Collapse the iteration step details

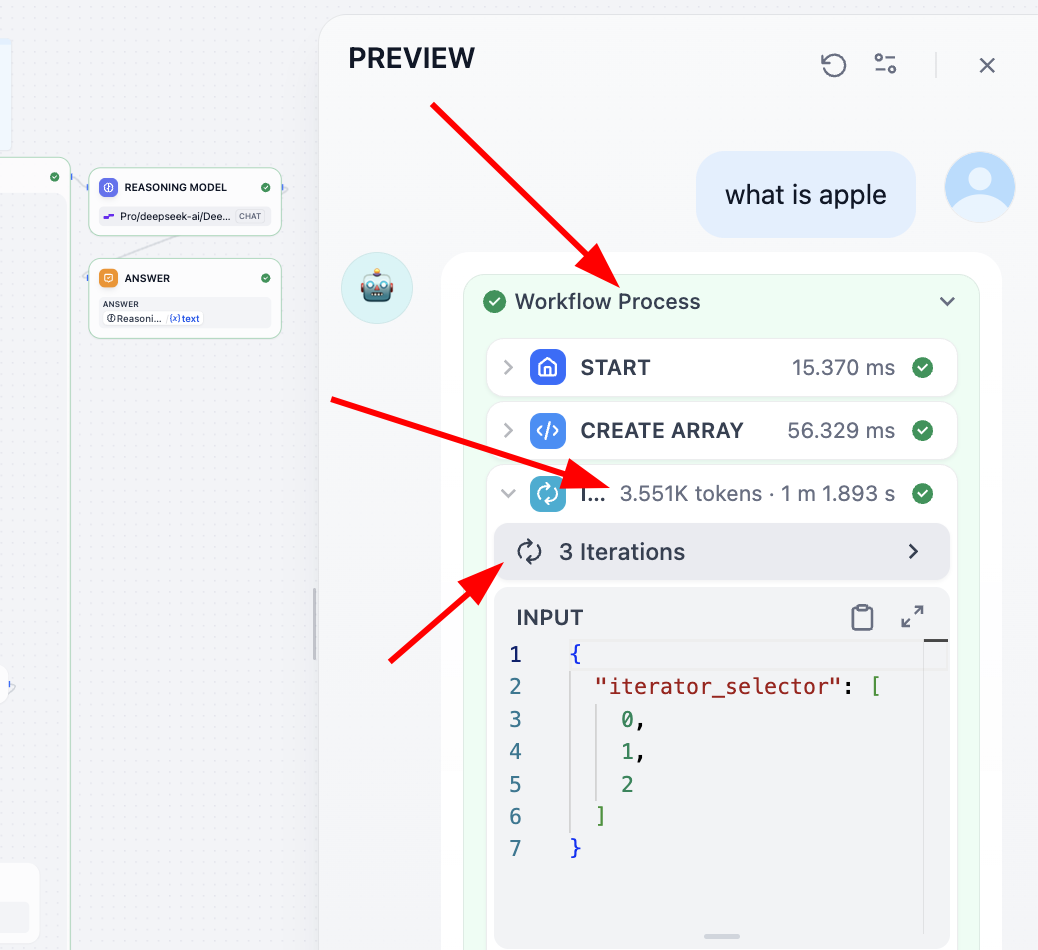pos(508,493)
